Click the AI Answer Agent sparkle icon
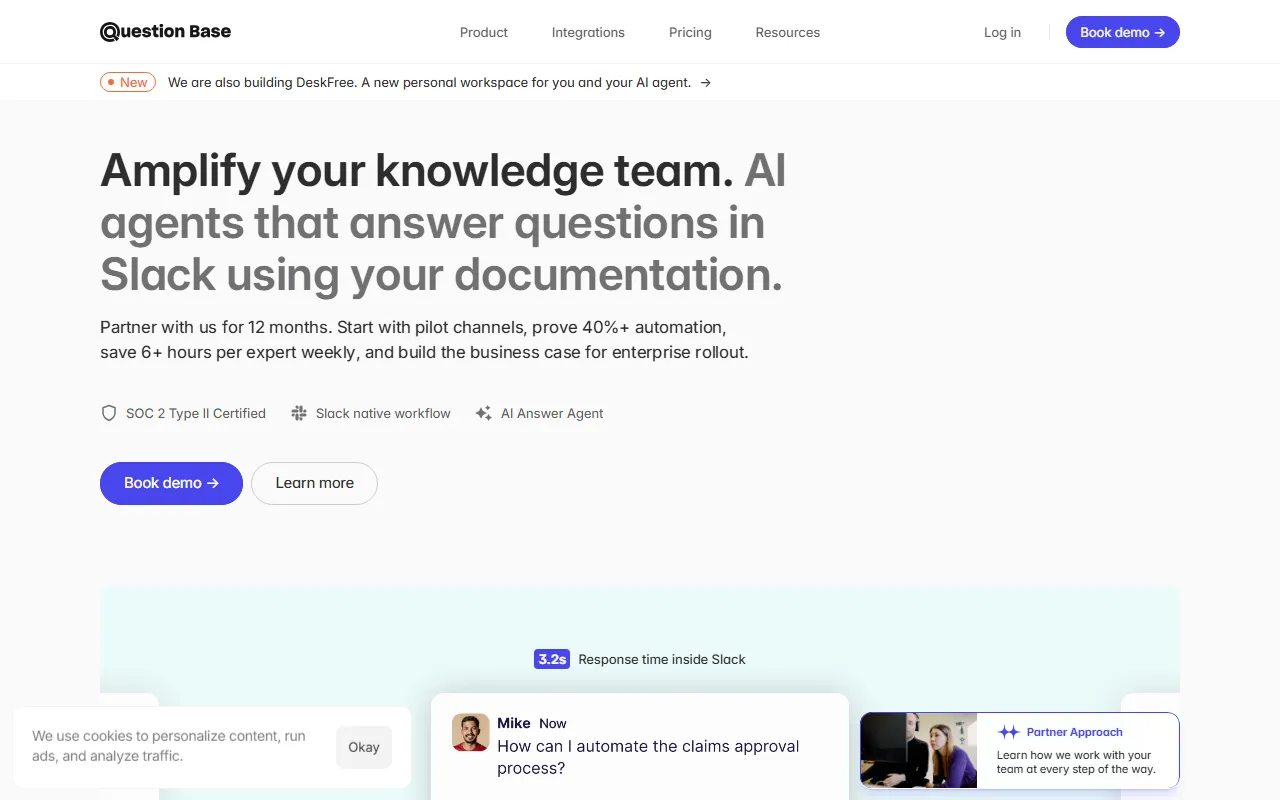The height and width of the screenshot is (800, 1280). (x=483, y=413)
